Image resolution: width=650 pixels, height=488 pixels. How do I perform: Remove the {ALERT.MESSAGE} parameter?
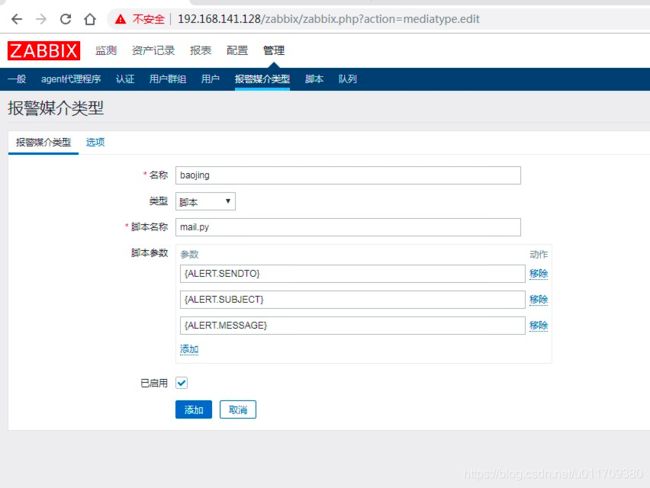point(538,325)
